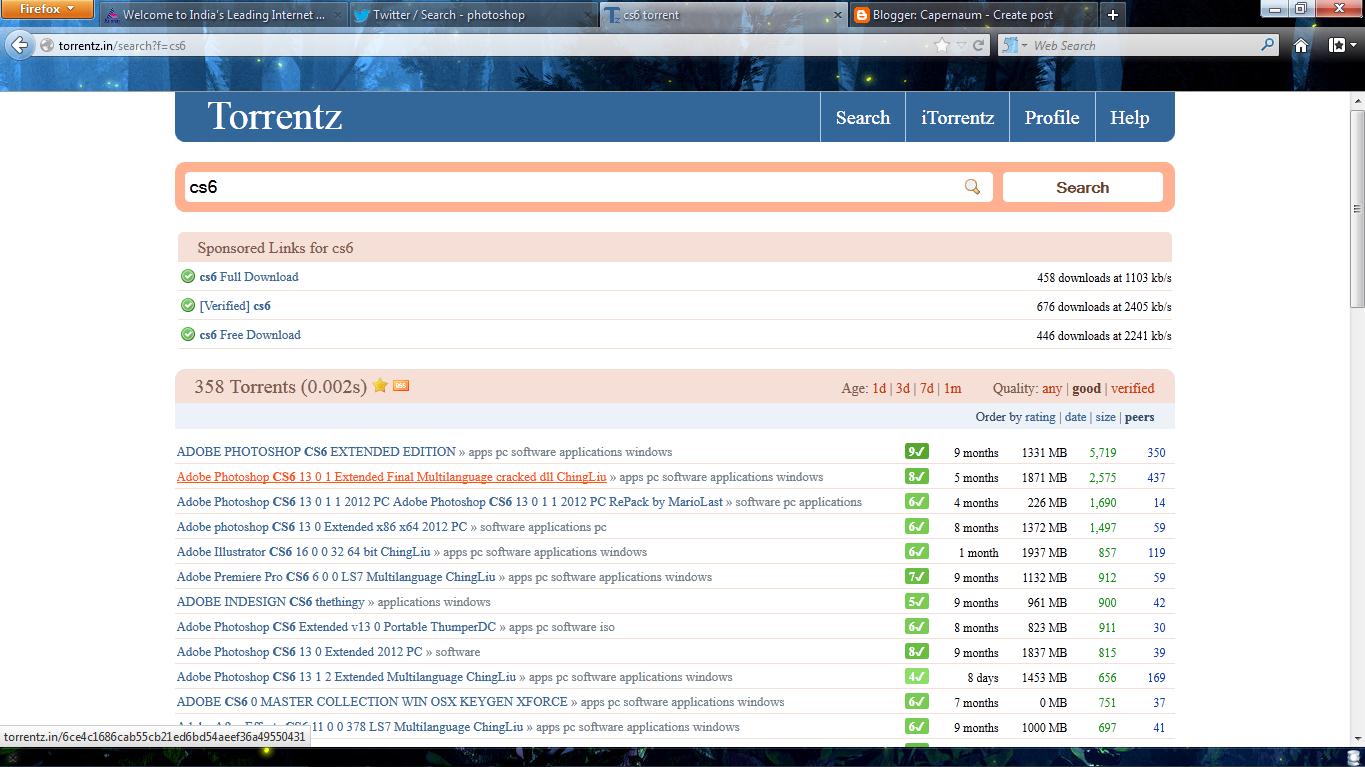
Task: Reload the page with the refresh icon
Action: pyautogui.click(x=979, y=45)
